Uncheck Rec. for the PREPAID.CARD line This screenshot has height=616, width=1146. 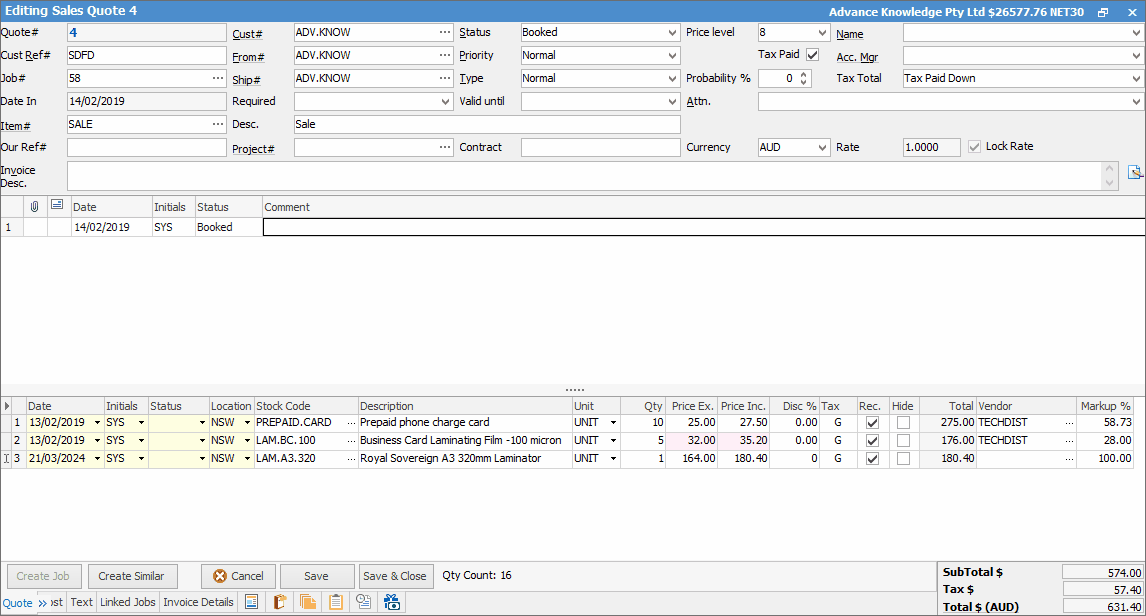tap(872, 423)
